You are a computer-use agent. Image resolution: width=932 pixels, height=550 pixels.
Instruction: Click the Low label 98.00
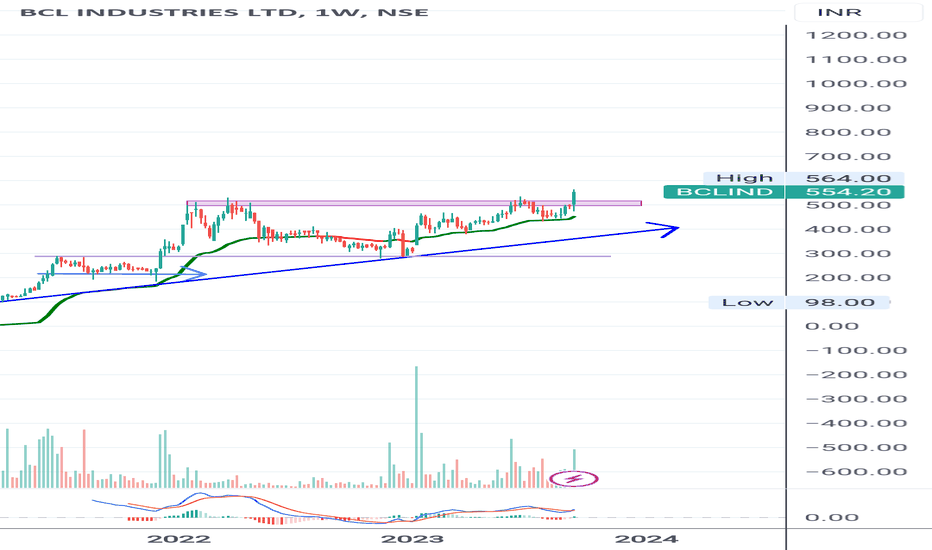(799, 302)
